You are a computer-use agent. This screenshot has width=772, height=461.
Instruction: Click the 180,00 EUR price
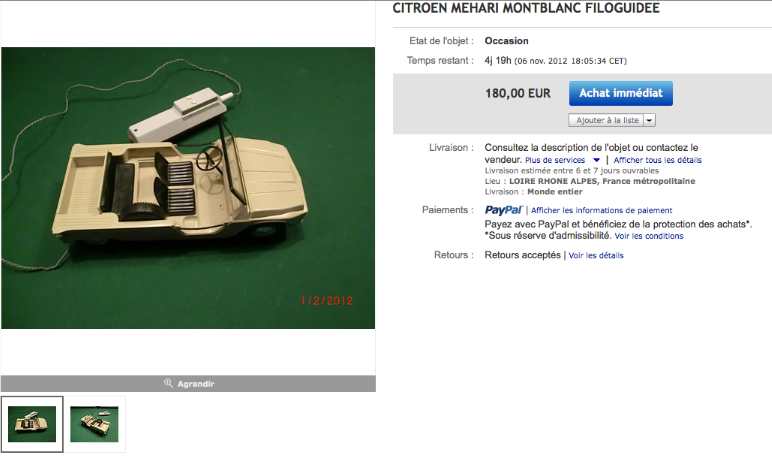click(517, 93)
